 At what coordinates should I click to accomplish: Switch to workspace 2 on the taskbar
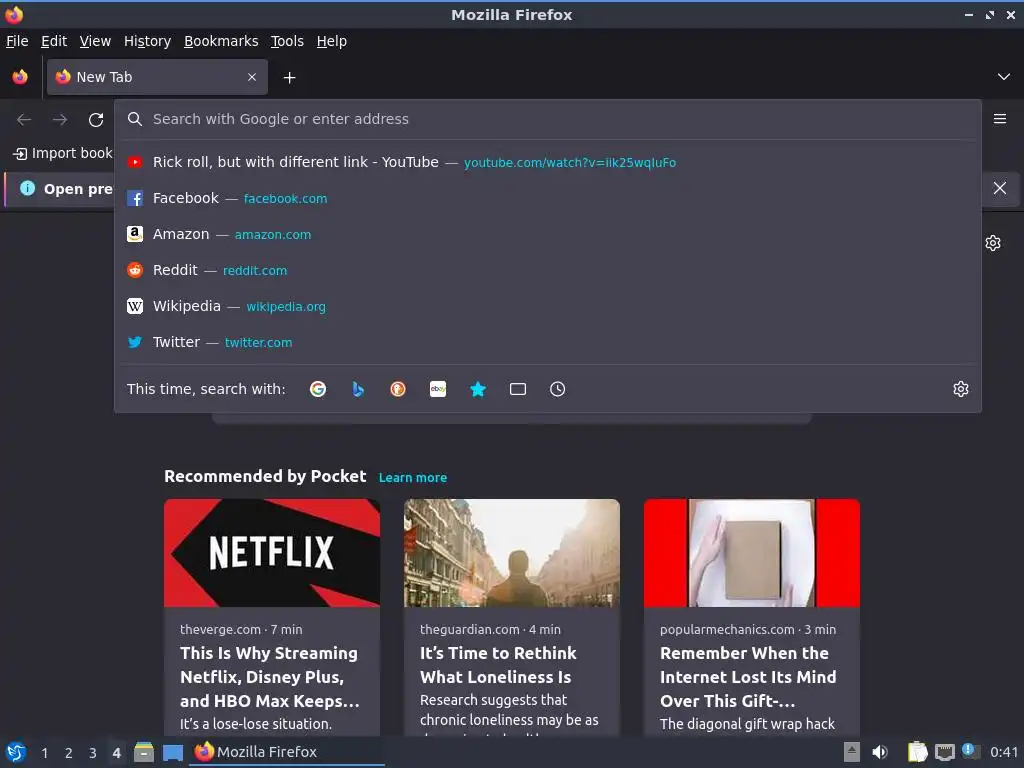point(69,753)
